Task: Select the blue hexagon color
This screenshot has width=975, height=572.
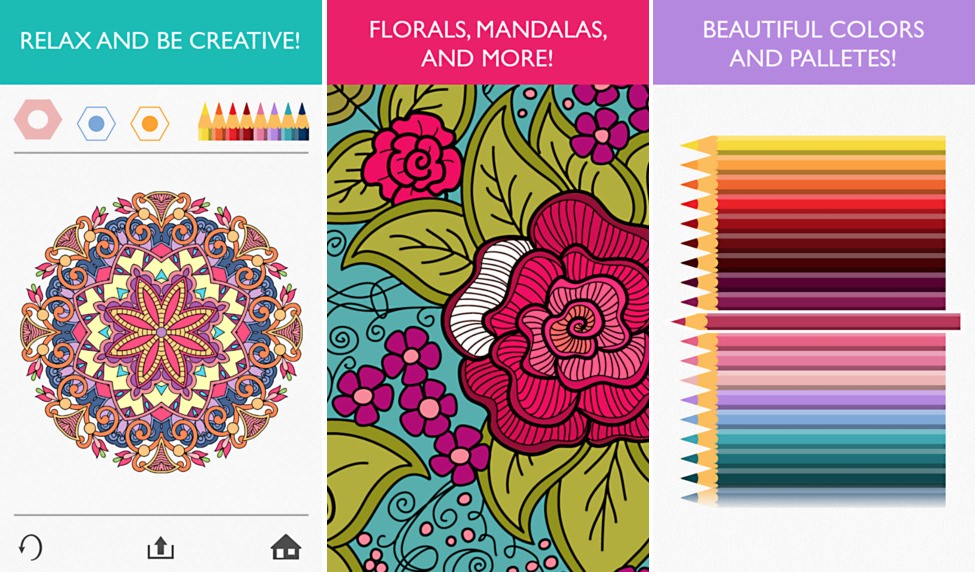Action: point(96,124)
